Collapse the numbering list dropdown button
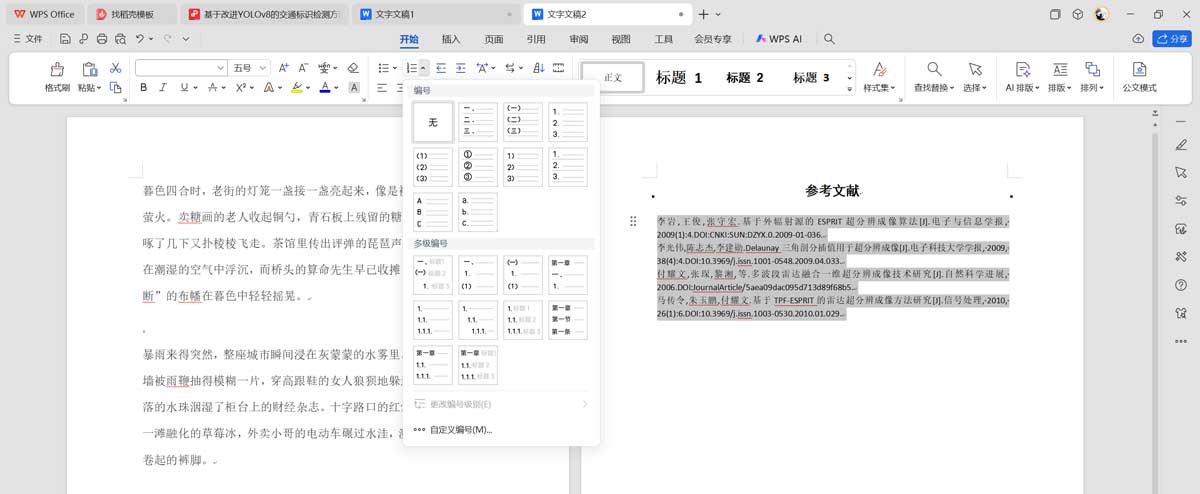This screenshot has width=1200, height=494. (424, 68)
